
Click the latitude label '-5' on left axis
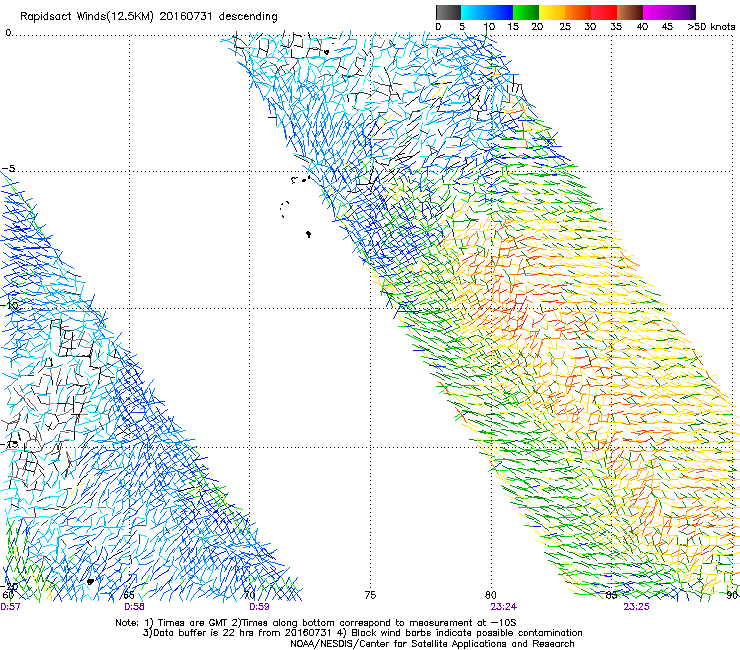click(x=9, y=168)
